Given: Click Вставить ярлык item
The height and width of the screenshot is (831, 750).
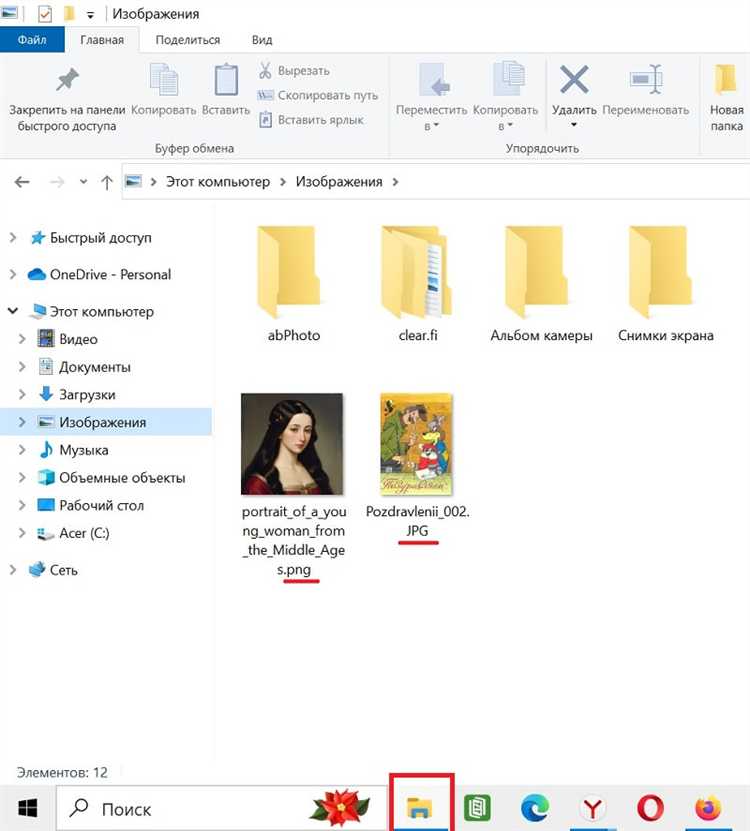Looking at the screenshot, I should 311,120.
